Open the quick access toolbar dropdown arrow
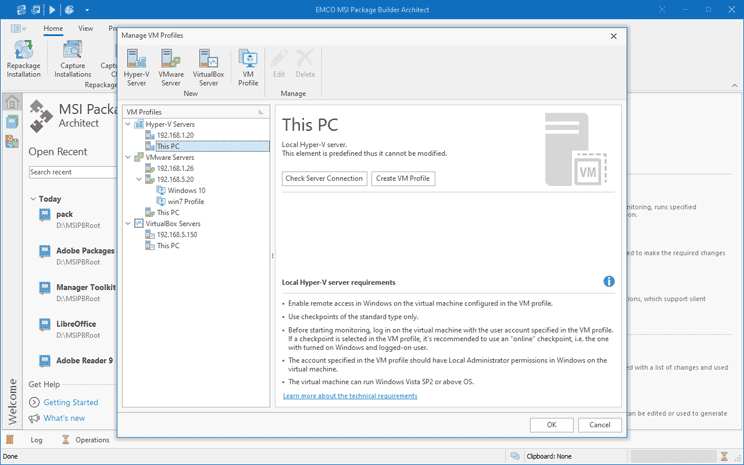Image resolution: width=744 pixels, height=465 pixels. [x=87, y=9]
